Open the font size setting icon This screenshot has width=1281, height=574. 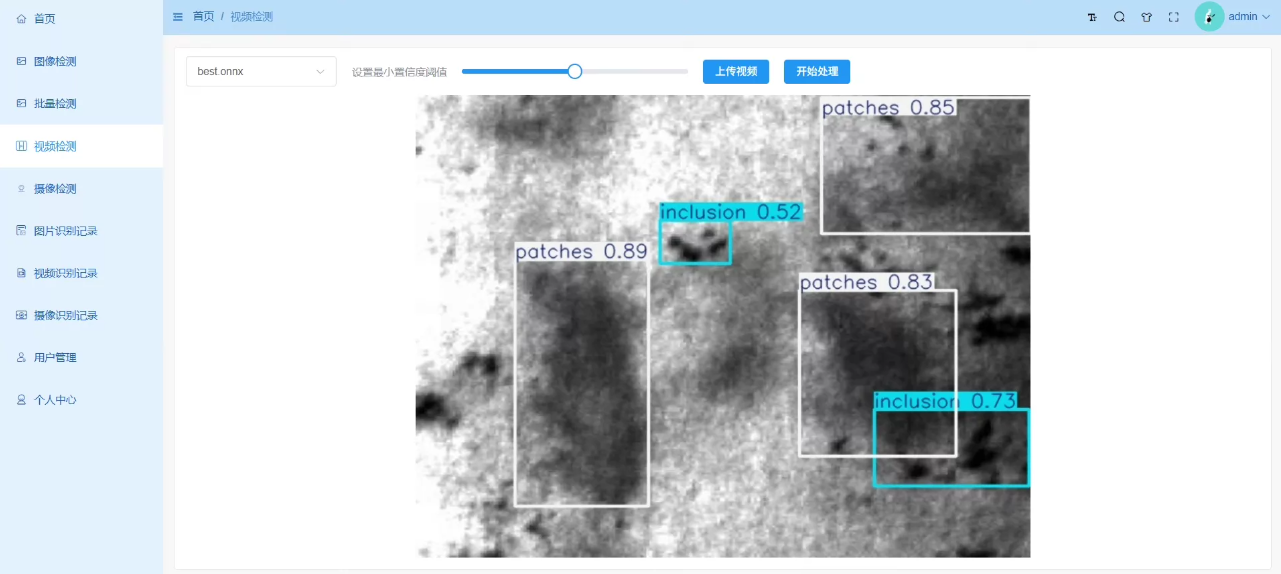point(1092,17)
